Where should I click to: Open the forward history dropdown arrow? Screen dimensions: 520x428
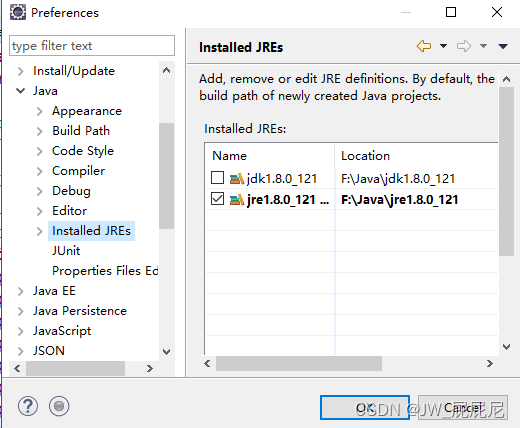[x=483, y=46]
